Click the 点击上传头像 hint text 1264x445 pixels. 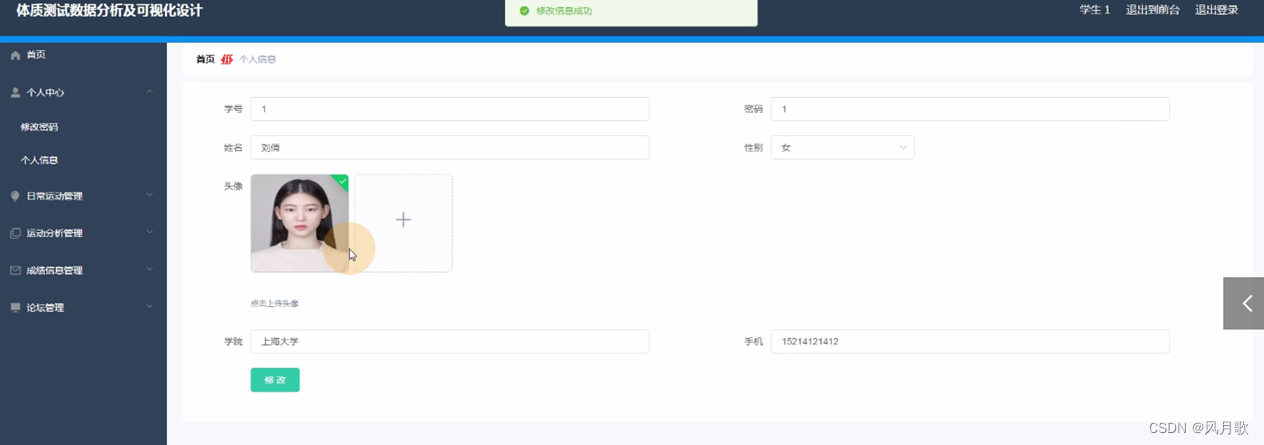[275, 303]
